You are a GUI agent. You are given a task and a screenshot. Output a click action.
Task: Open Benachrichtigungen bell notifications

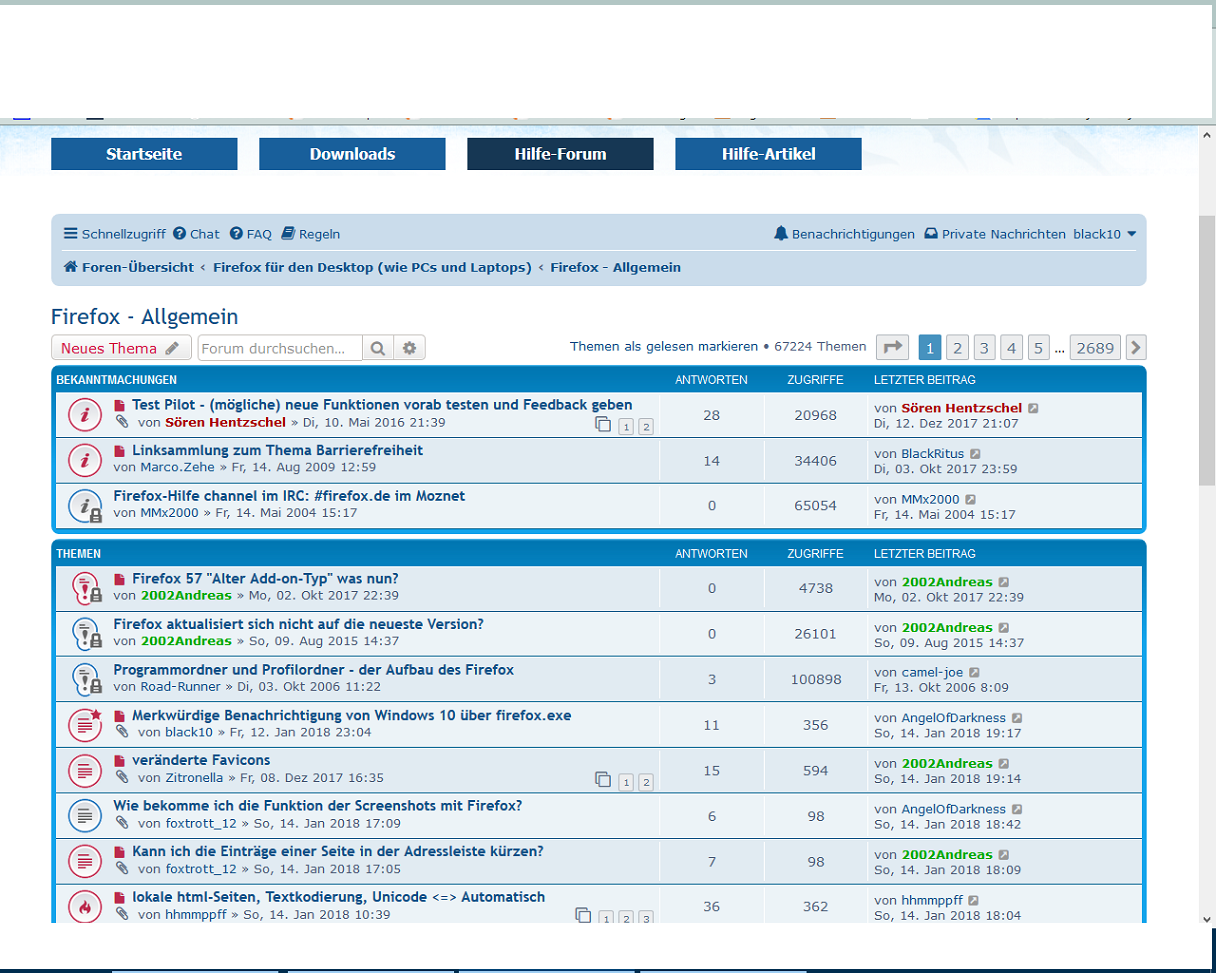pyautogui.click(x=844, y=234)
